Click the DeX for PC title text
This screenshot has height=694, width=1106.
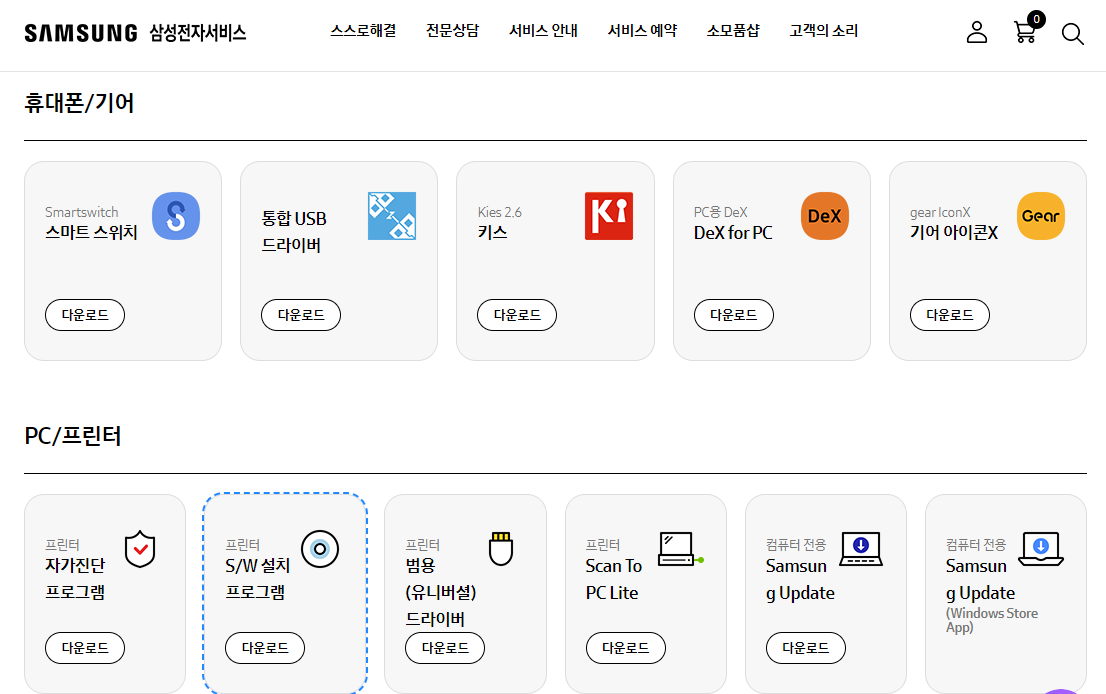pyautogui.click(x=733, y=233)
